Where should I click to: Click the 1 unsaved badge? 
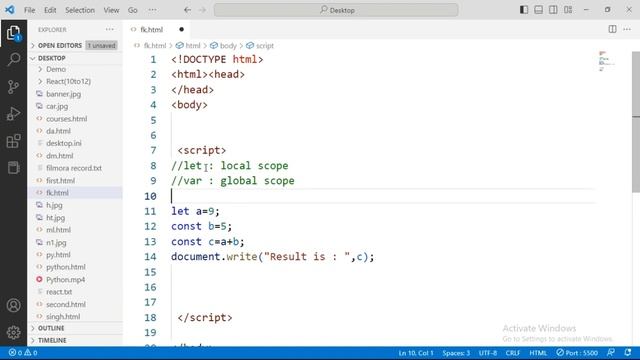pyautogui.click(x=102, y=45)
